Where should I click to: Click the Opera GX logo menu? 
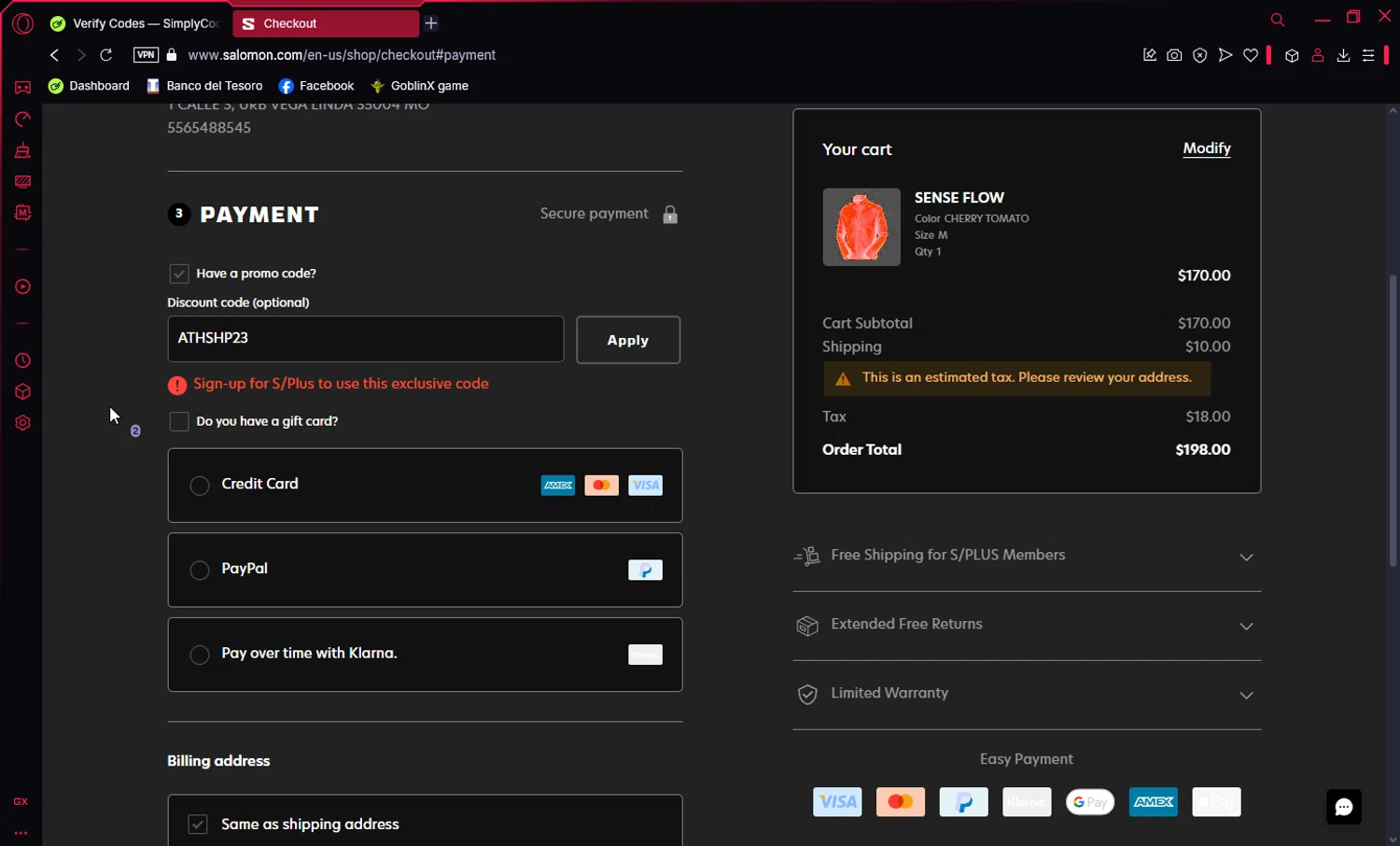click(22, 23)
